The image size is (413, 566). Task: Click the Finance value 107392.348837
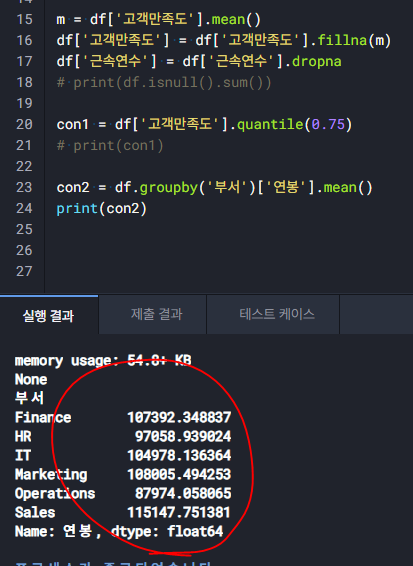click(179, 418)
